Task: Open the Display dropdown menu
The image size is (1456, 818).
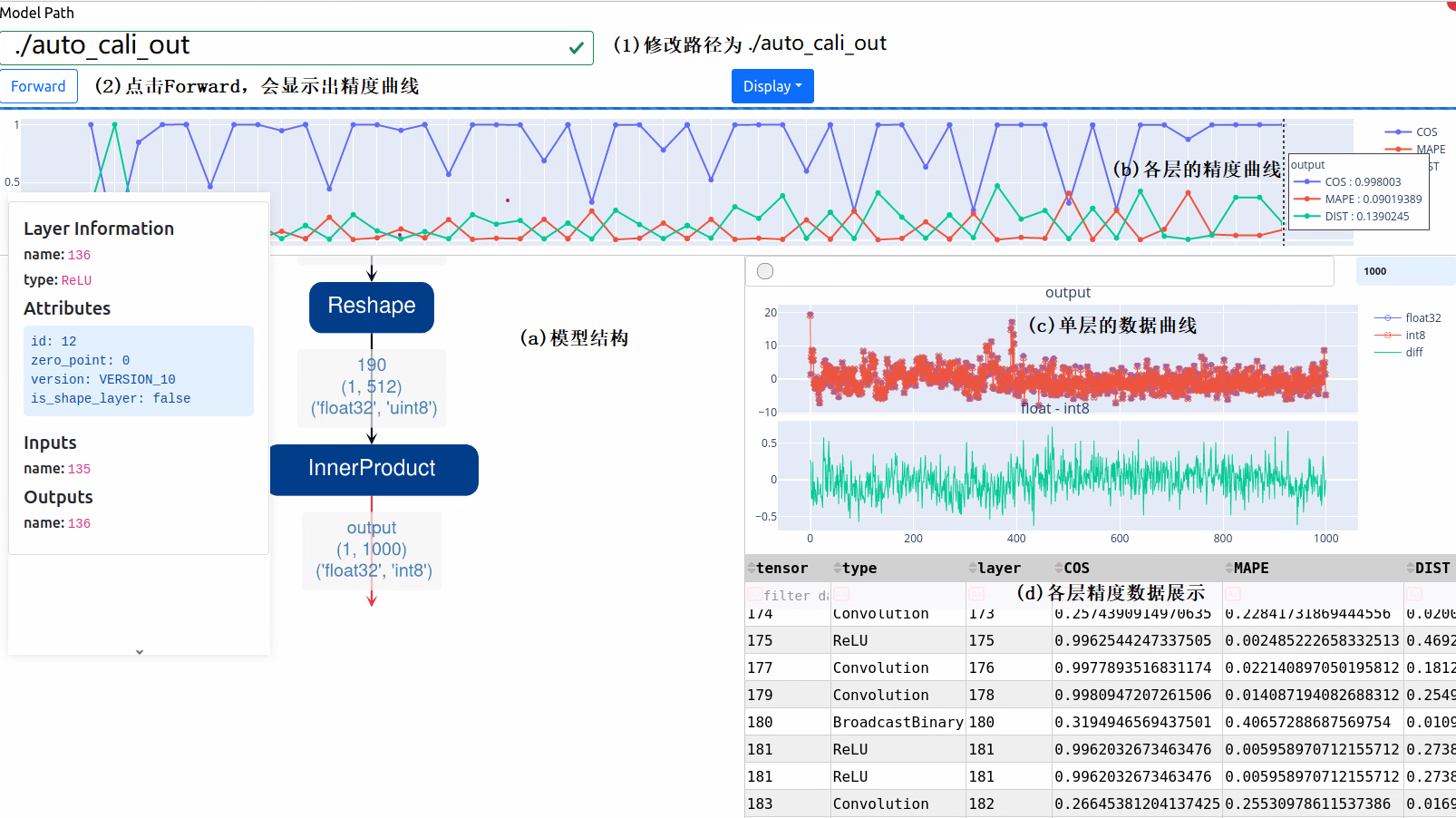Action: pyautogui.click(x=772, y=86)
